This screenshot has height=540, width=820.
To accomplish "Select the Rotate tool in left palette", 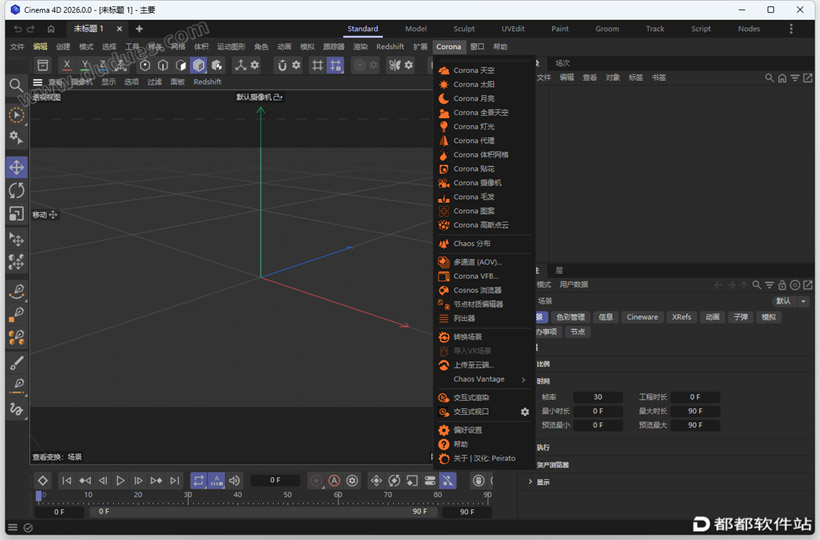I will point(17,190).
